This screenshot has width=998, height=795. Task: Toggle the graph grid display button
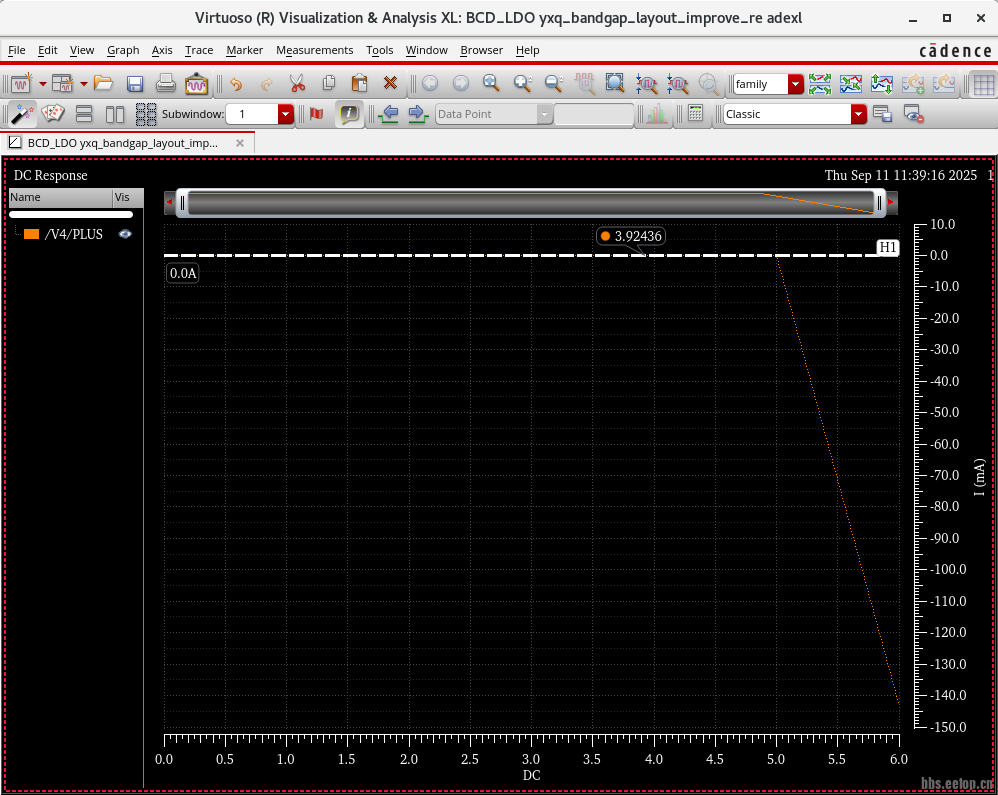[983, 83]
